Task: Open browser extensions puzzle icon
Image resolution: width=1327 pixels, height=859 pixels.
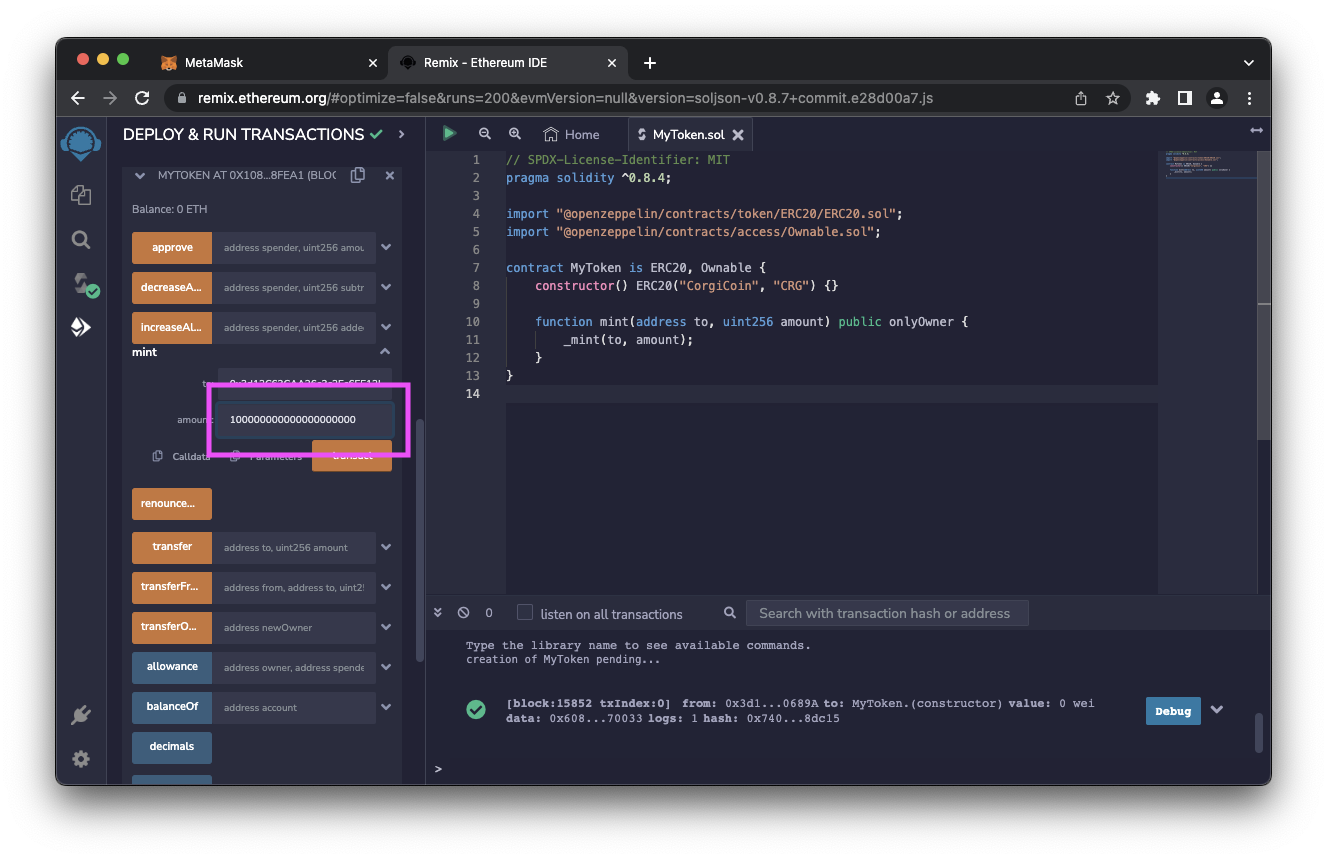Action: coord(1153,98)
